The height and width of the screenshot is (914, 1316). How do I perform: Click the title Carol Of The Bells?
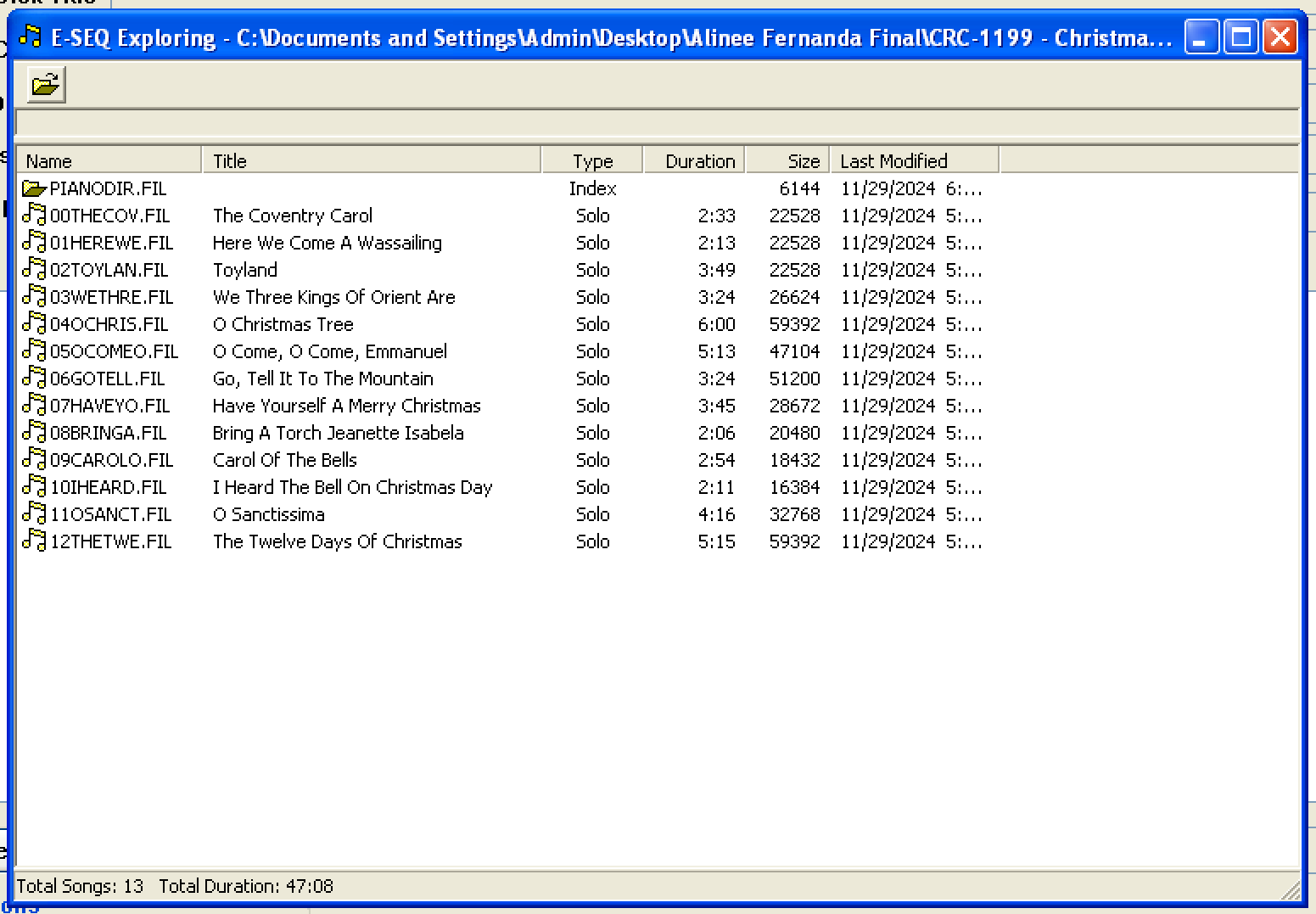point(285,460)
